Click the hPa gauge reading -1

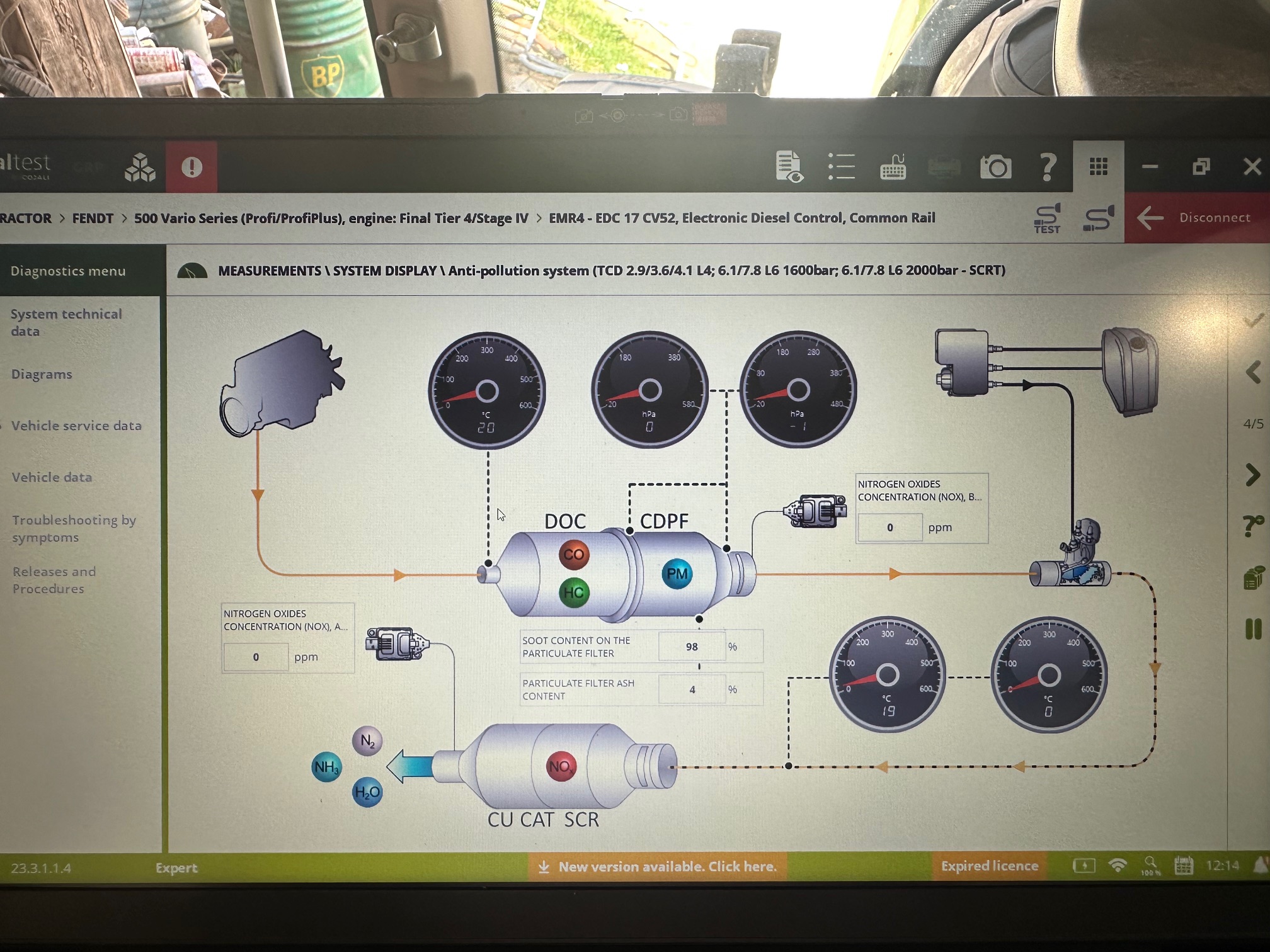[798, 389]
